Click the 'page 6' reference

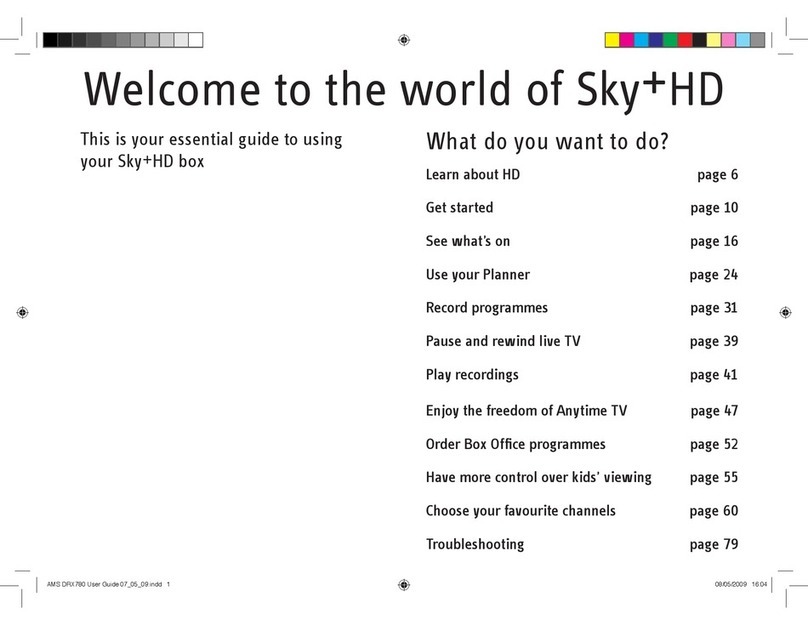click(717, 175)
